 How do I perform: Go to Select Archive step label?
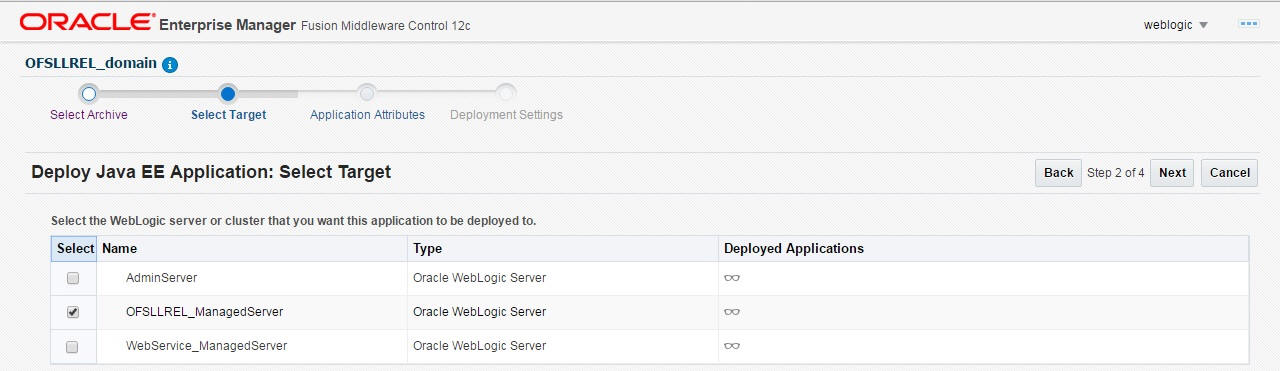[x=89, y=115]
